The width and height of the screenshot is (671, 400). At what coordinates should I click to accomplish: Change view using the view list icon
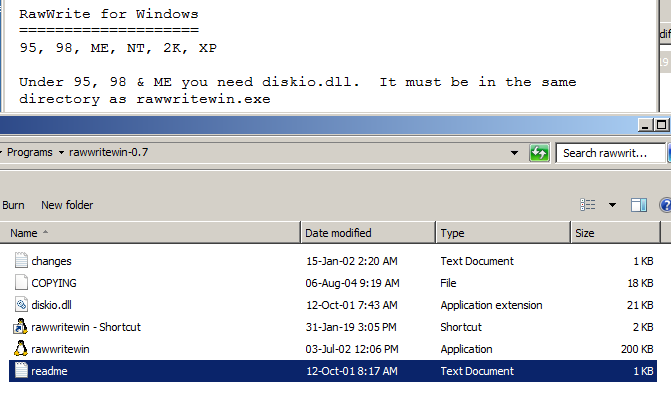588,205
